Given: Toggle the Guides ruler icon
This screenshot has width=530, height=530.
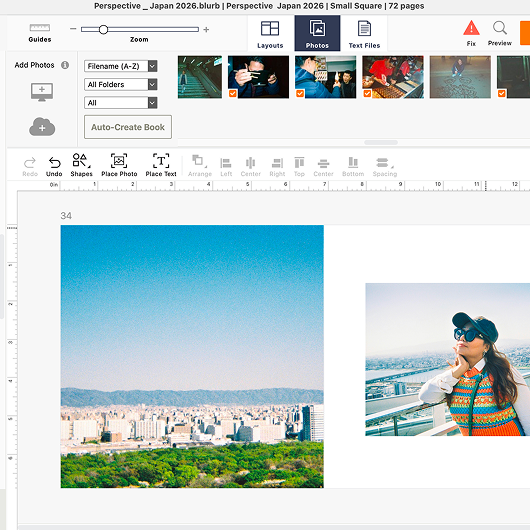Looking at the screenshot, I should click(40, 28).
